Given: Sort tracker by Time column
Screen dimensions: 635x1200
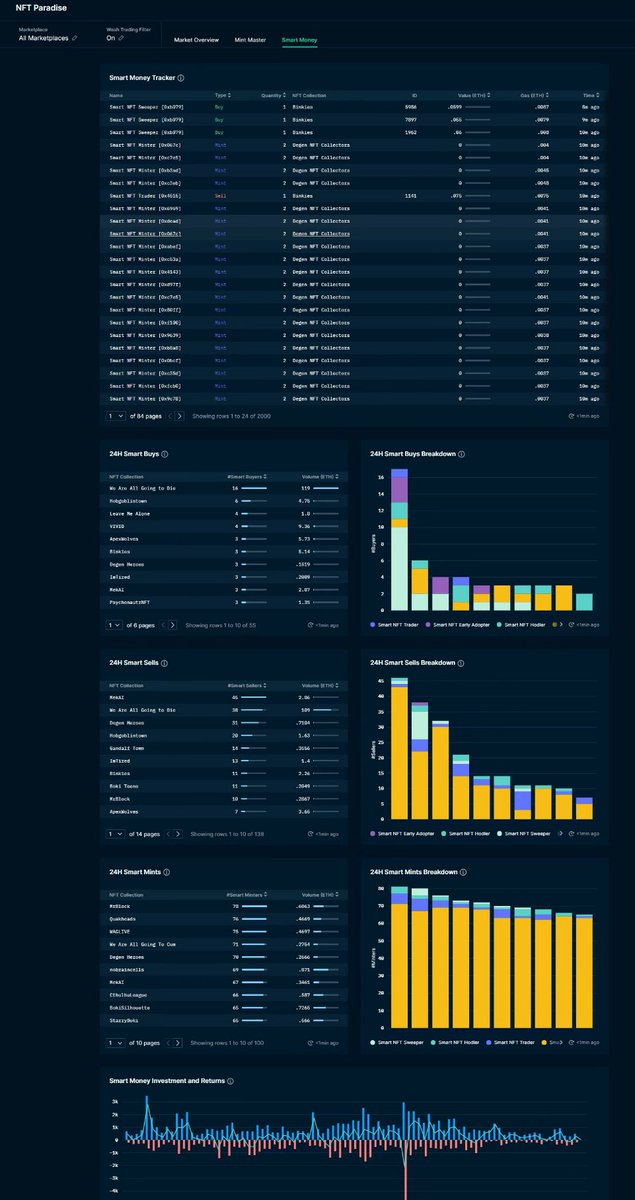Looking at the screenshot, I should [x=593, y=95].
